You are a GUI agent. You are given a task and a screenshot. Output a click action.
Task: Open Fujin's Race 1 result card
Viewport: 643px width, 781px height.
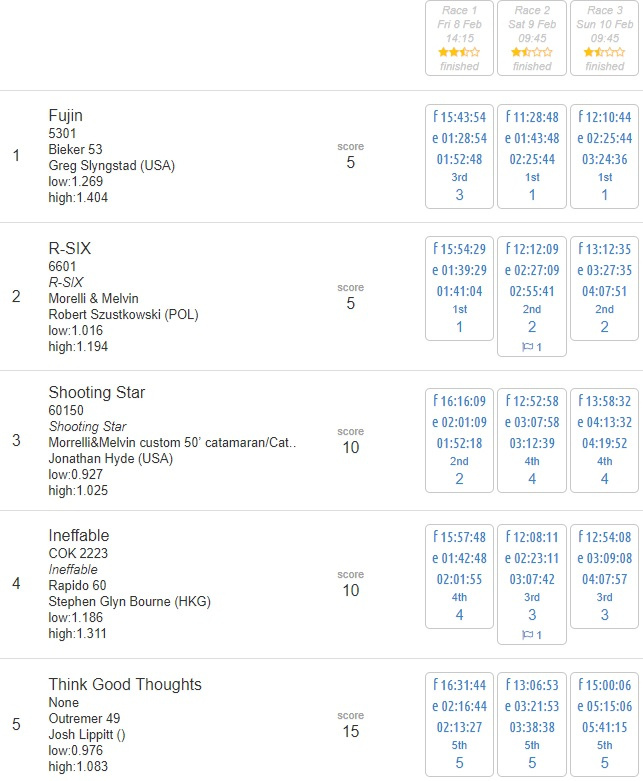(x=459, y=156)
